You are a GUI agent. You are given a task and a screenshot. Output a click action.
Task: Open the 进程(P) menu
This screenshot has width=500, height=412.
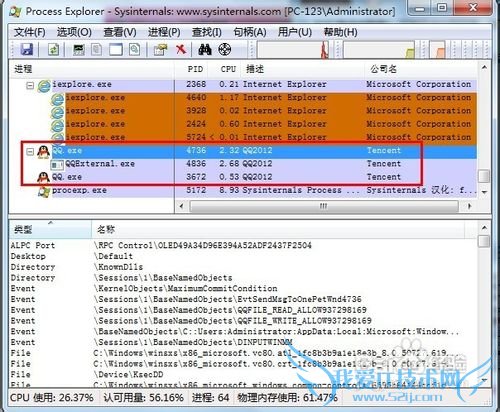164,32
